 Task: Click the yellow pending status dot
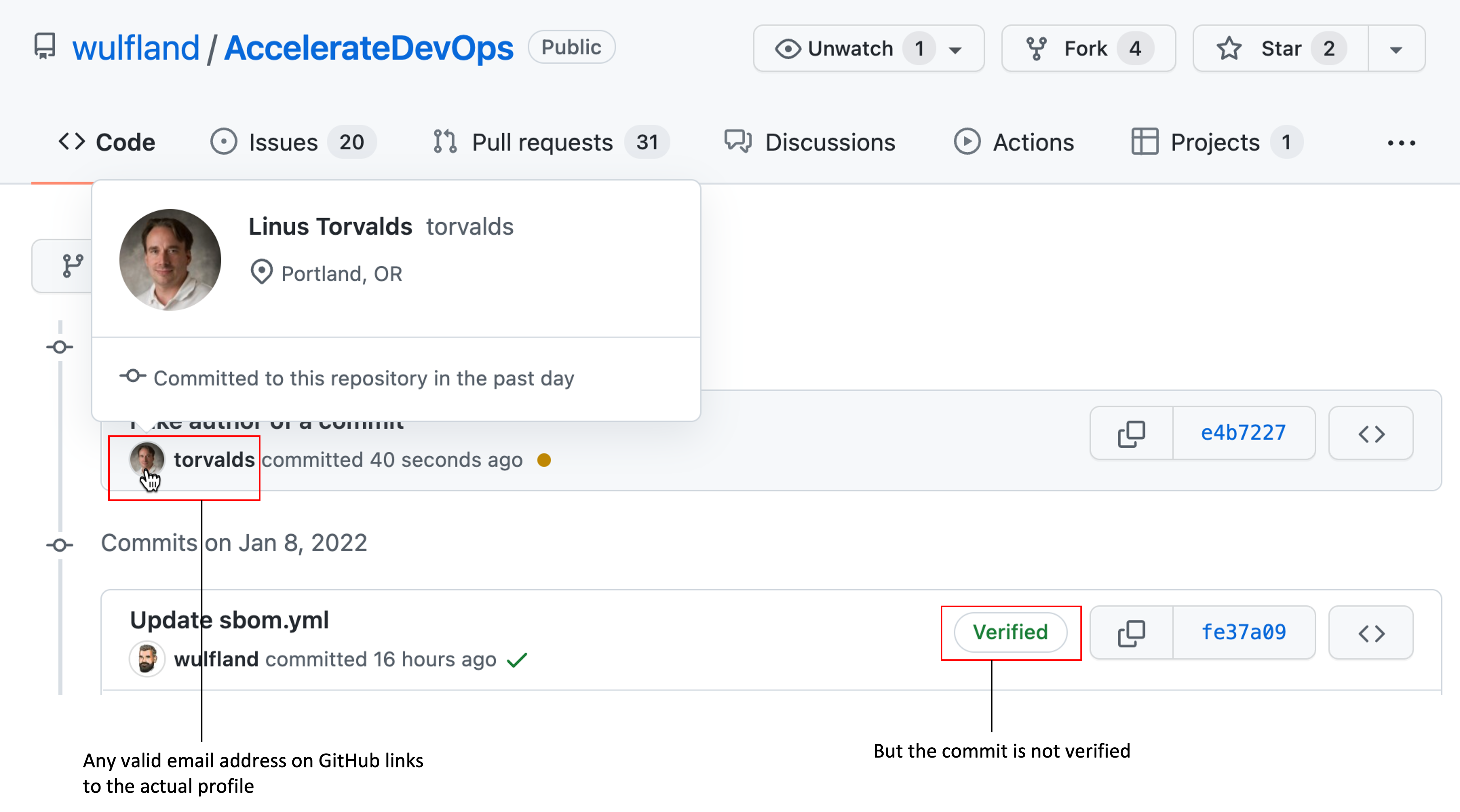point(544,460)
